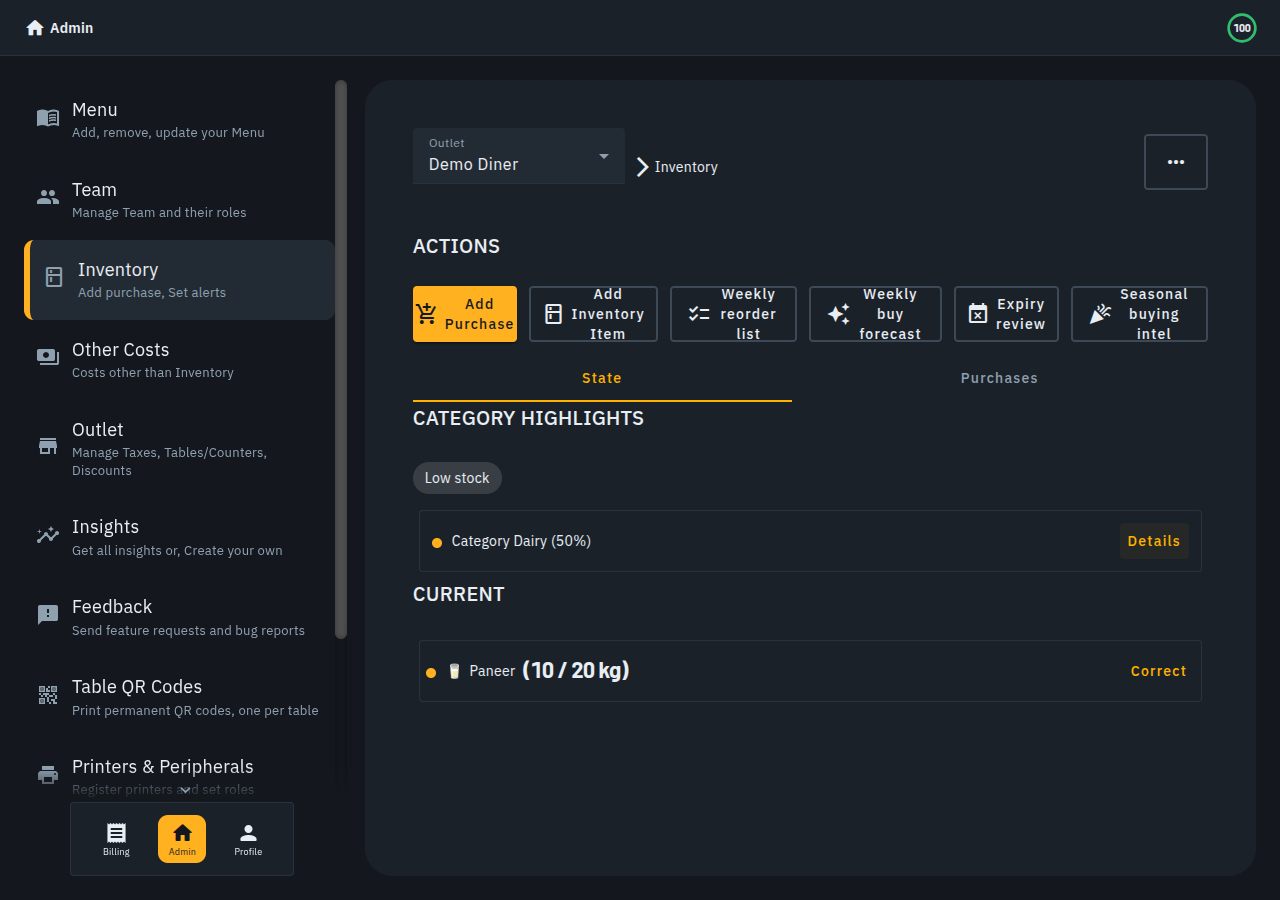Open the green 100 score indicator
This screenshot has height=900, width=1280.
click(1242, 28)
